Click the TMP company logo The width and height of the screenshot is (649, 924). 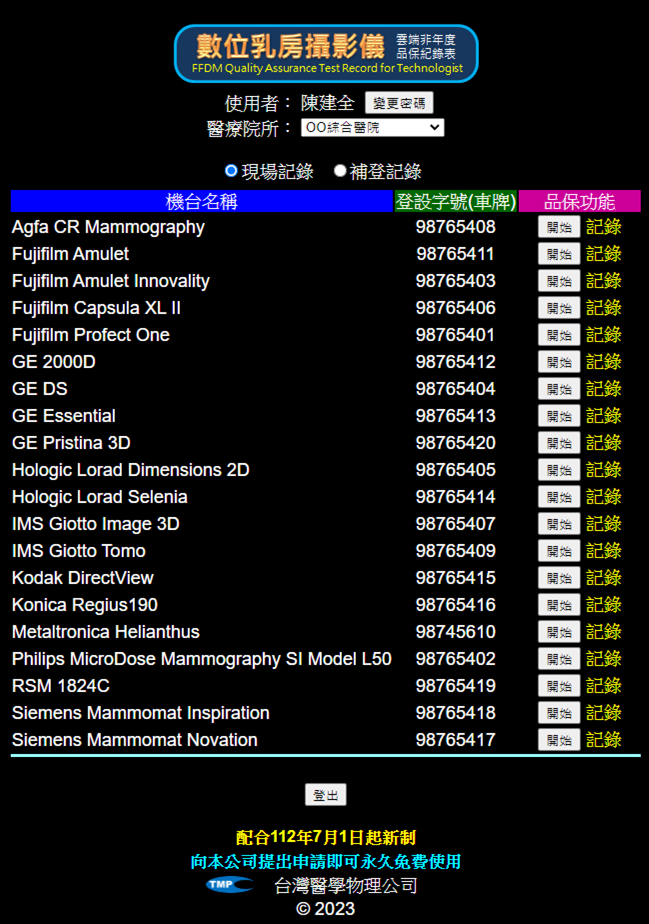point(229,885)
